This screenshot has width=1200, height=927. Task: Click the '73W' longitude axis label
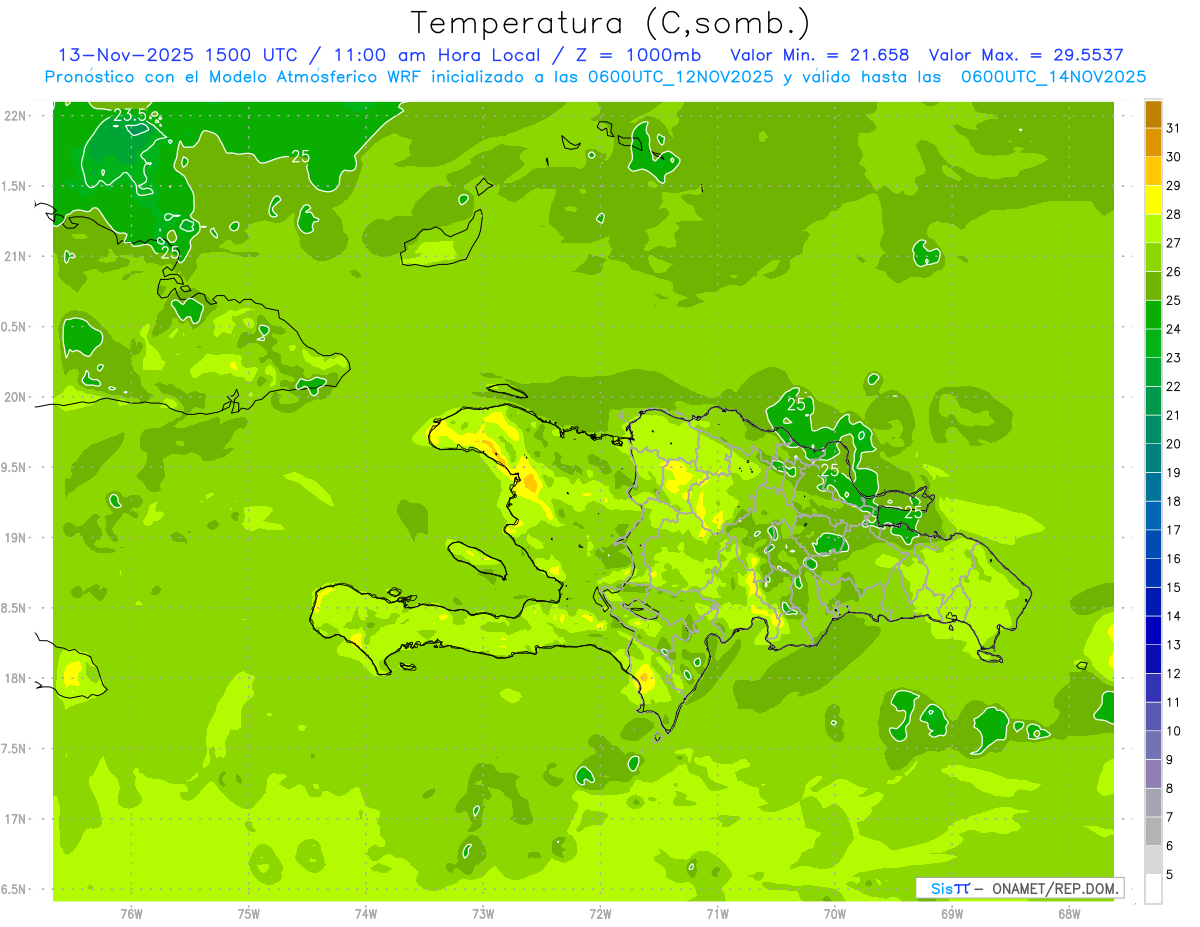tap(483, 913)
